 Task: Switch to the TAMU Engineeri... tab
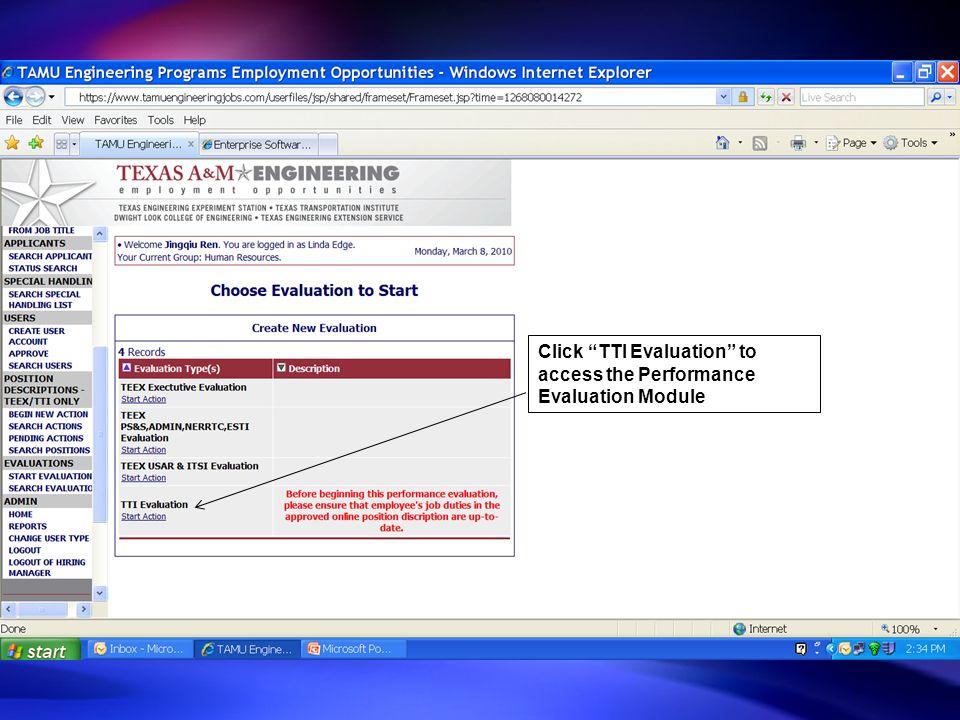pyautogui.click(x=137, y=144)
